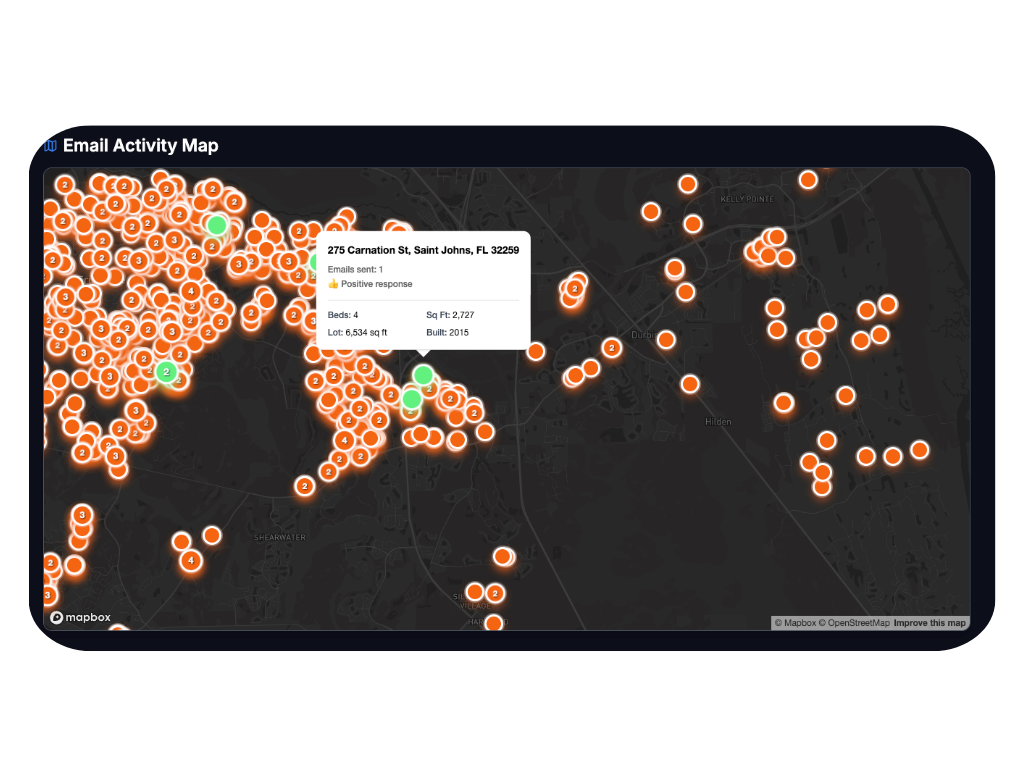
Task: Select the orange marker at the map's top-right edge
Action: [x=808, y=180]
